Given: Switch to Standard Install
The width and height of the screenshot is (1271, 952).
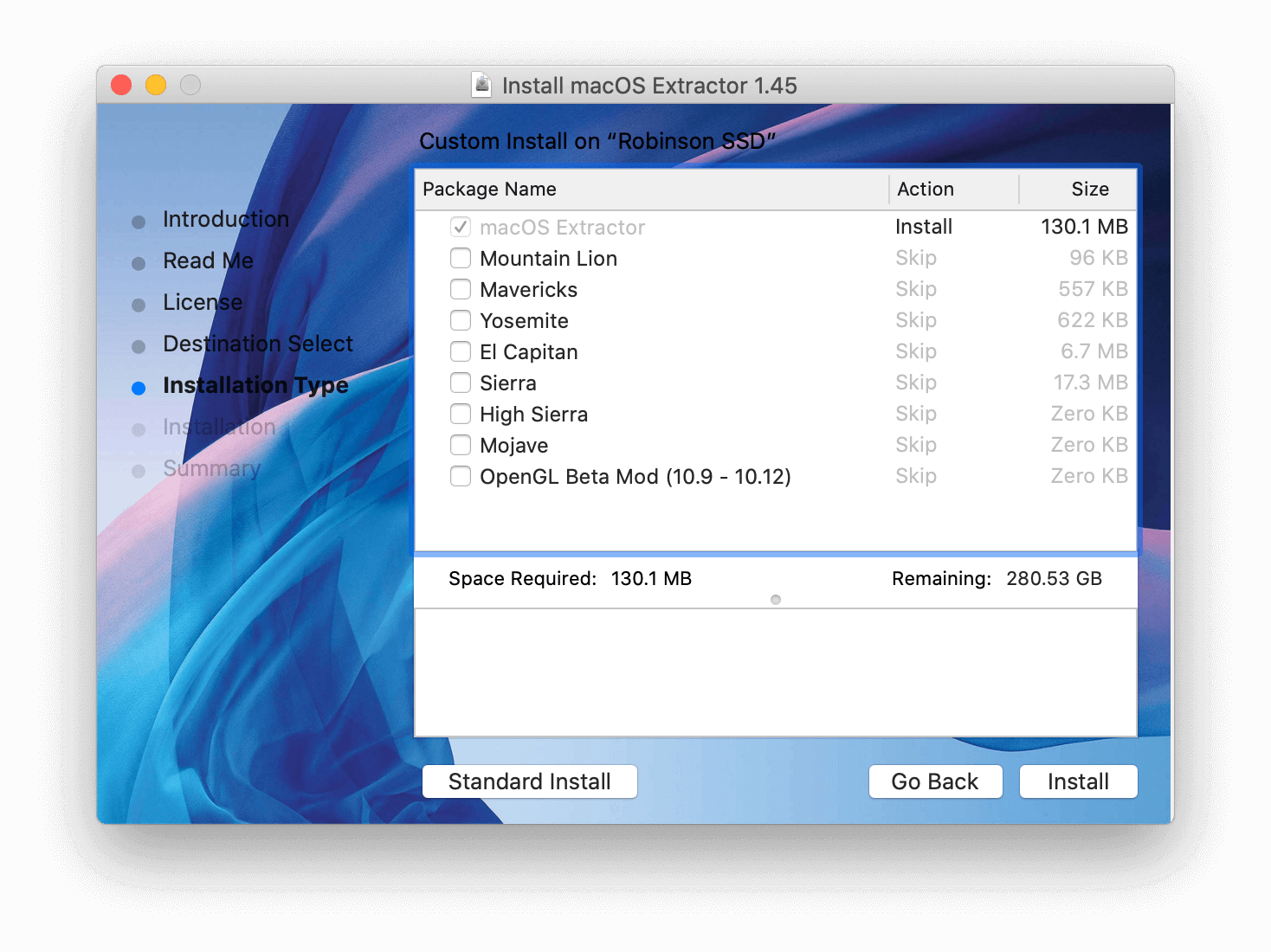Looking at the screenshot, I should pos(529,782).
